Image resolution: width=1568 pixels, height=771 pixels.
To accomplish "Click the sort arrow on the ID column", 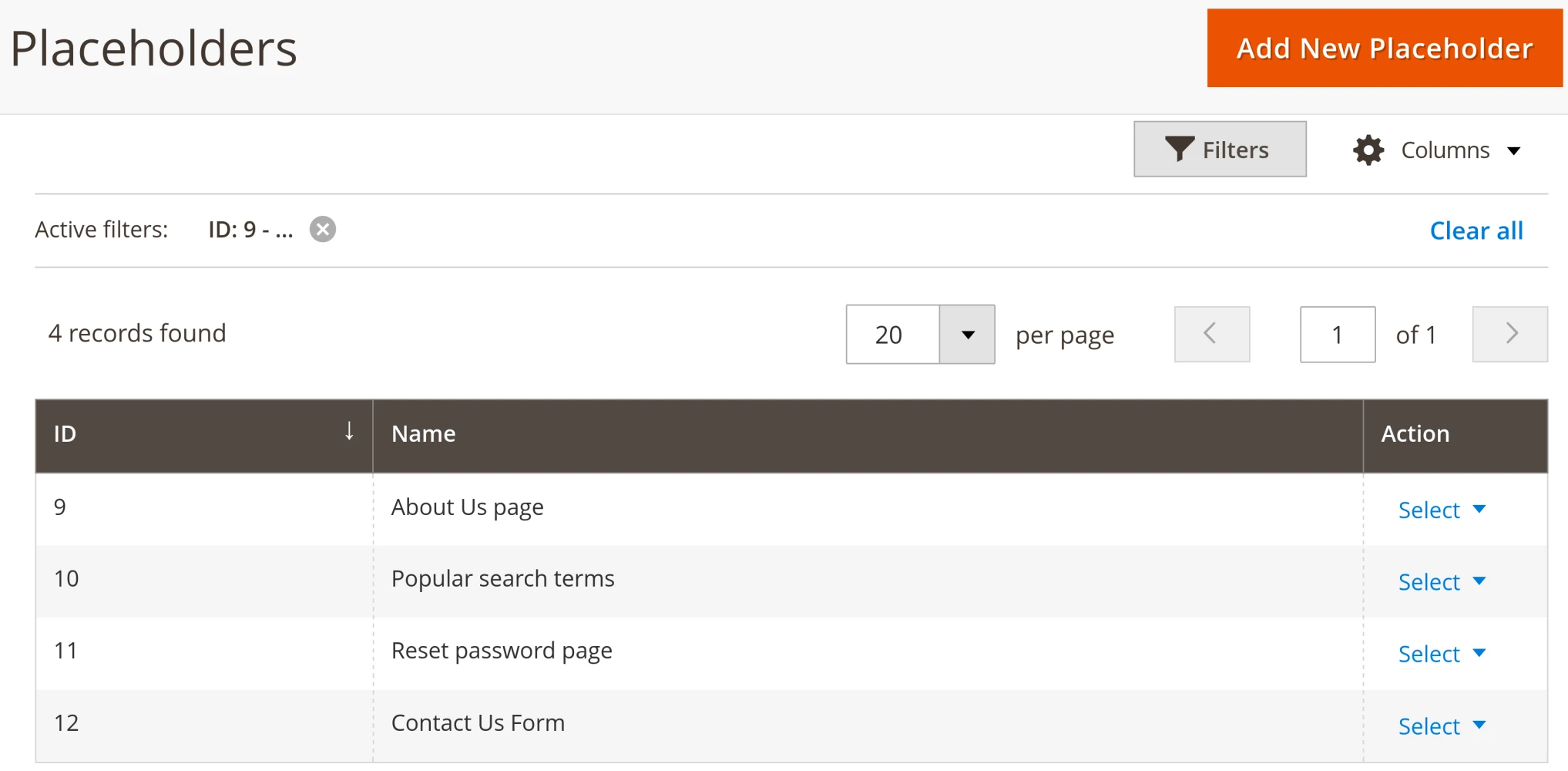I will coord(350,431).
